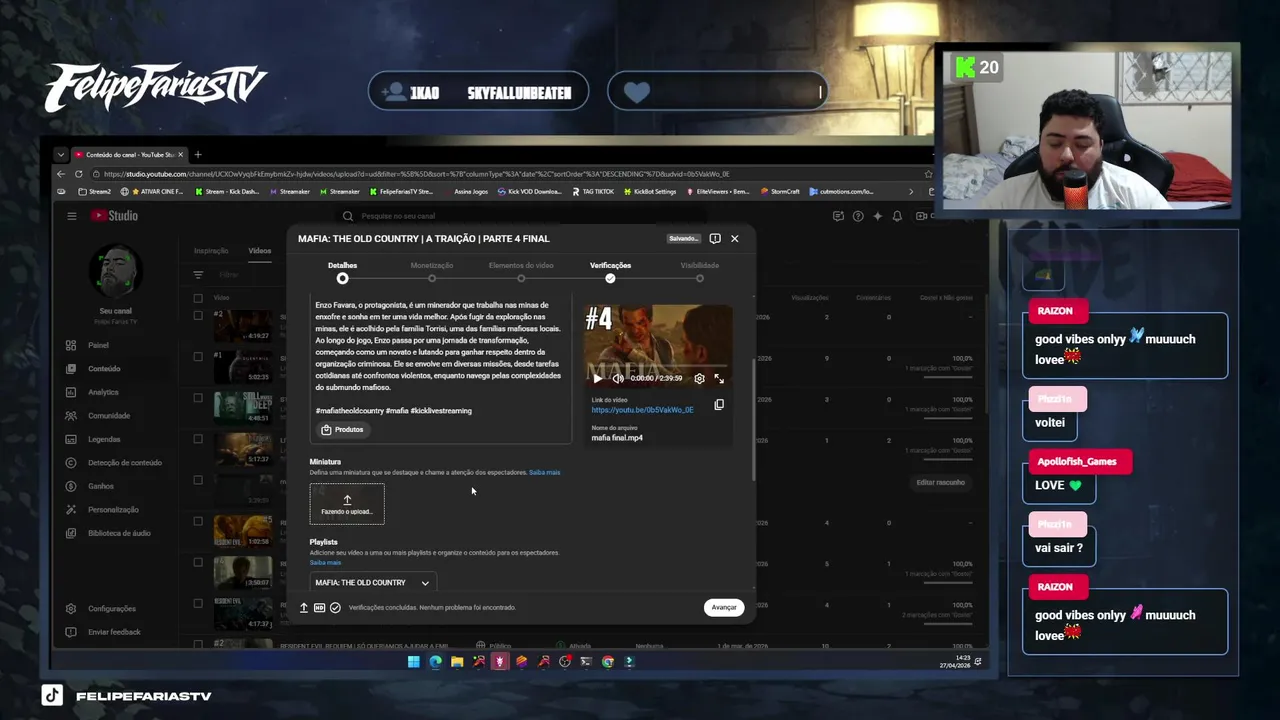The image size is (1280, 720).
Task: Click the YouTube Studio logo
Action: click(x=115, y=216)
